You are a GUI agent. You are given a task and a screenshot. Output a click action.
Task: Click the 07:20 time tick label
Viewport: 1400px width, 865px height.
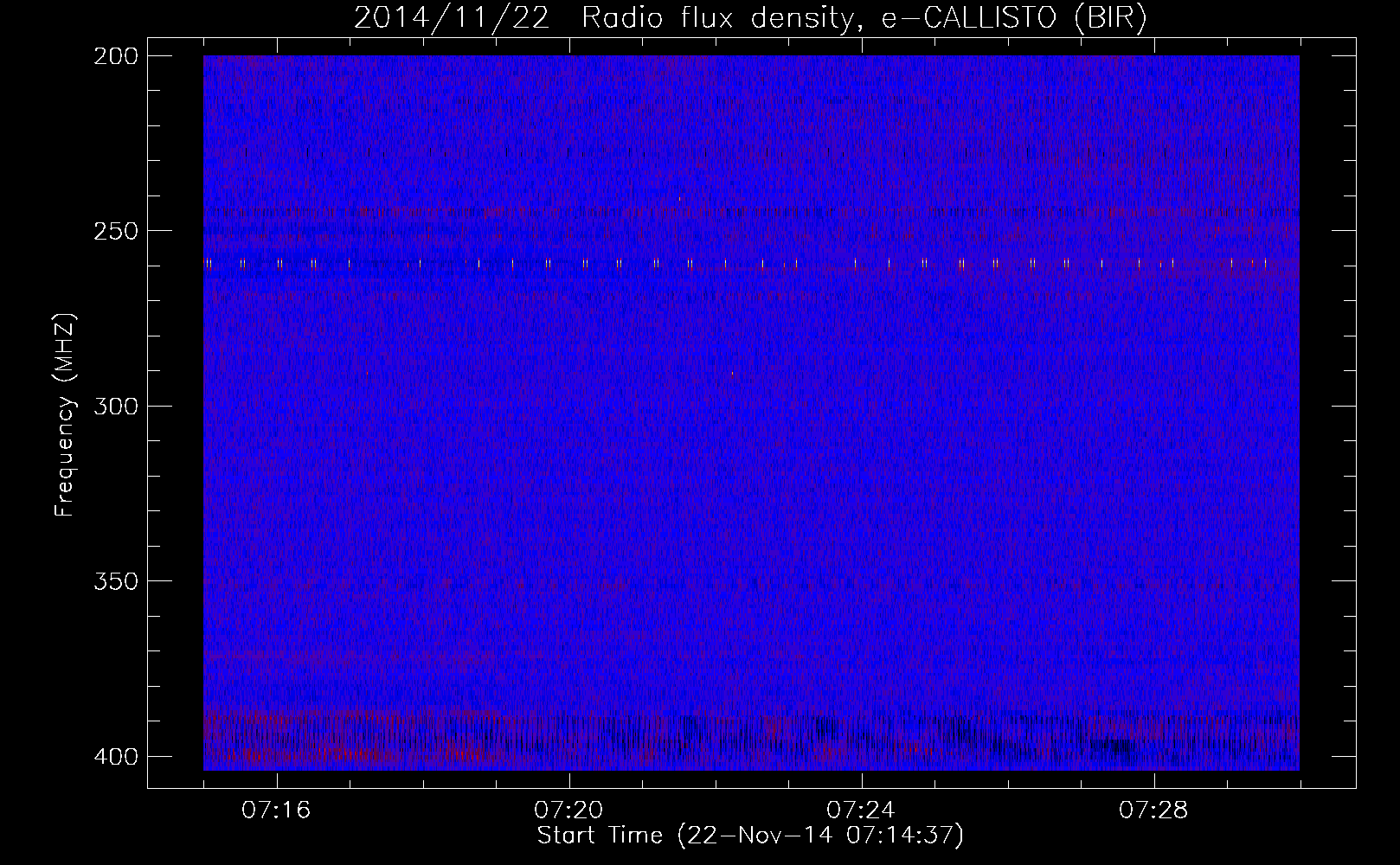click(568, 811)
